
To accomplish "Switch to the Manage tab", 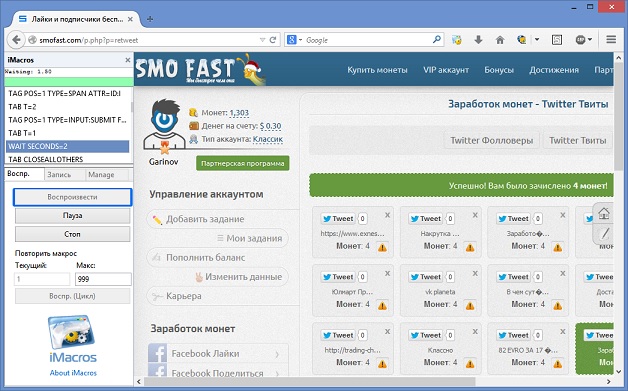I will pyautogui.click(x=107, y=175).
